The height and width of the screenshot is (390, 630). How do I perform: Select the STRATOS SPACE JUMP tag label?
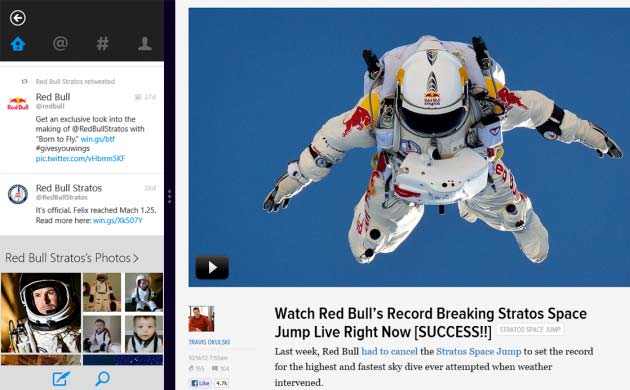pyautogui.click(x=530, y=329)
